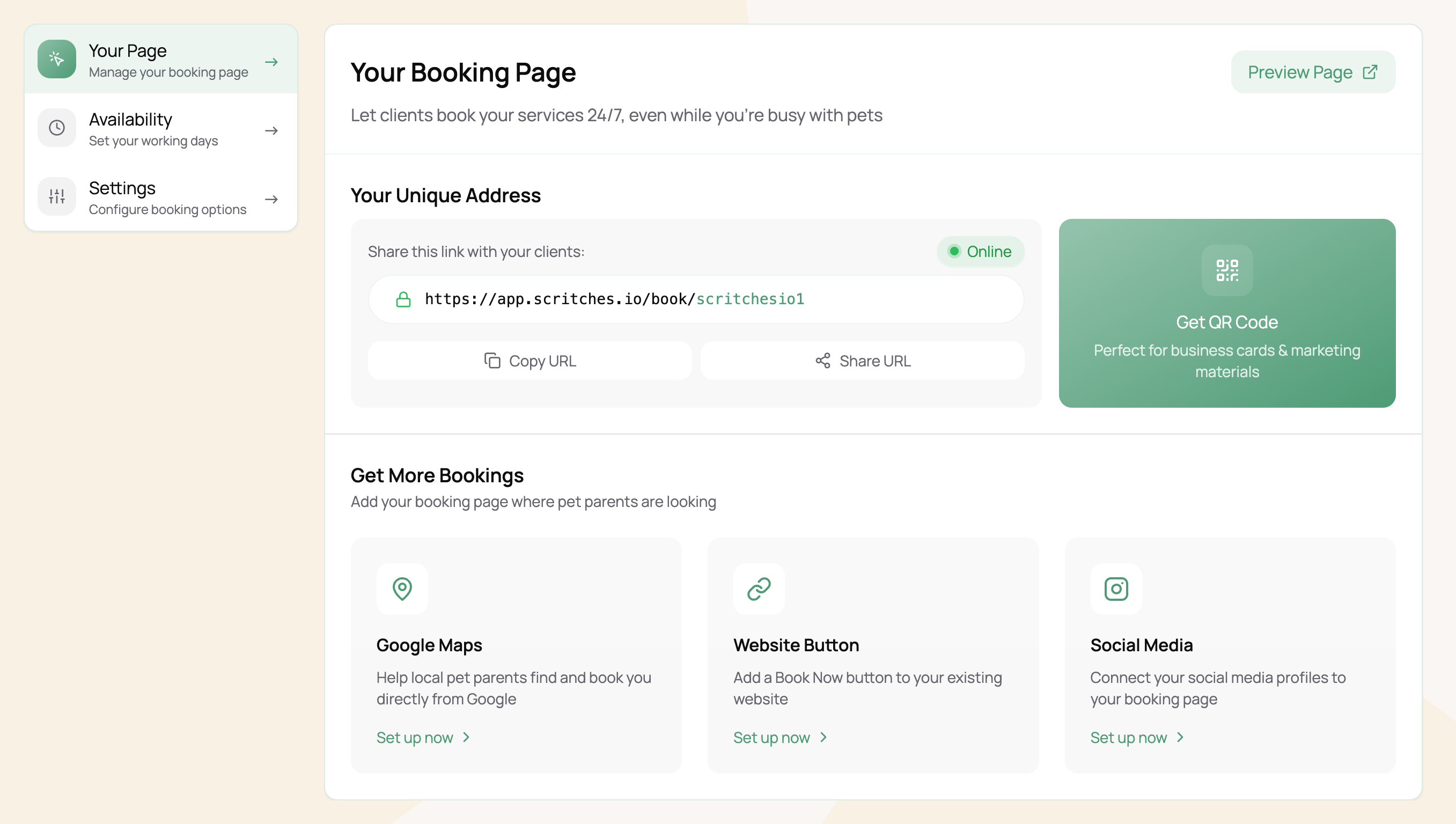The image size is (1456, 824).
Task: Click the Preview Page button
Action: [x=1313, y=72]
